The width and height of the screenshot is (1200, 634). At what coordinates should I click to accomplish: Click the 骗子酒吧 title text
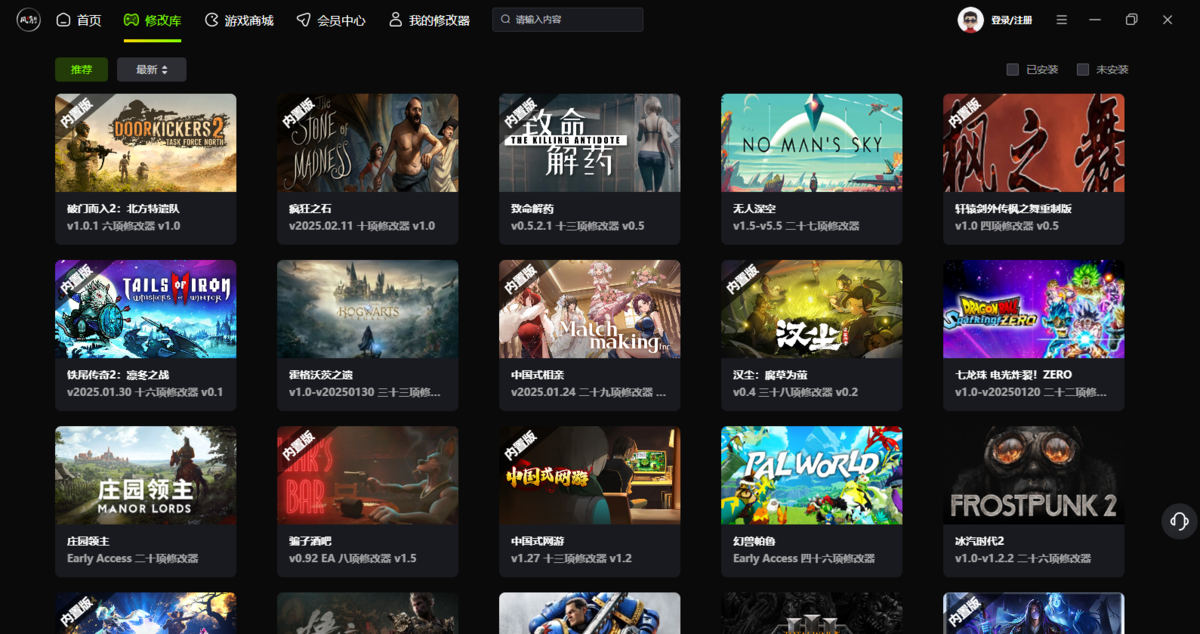[x=310, y=540]
